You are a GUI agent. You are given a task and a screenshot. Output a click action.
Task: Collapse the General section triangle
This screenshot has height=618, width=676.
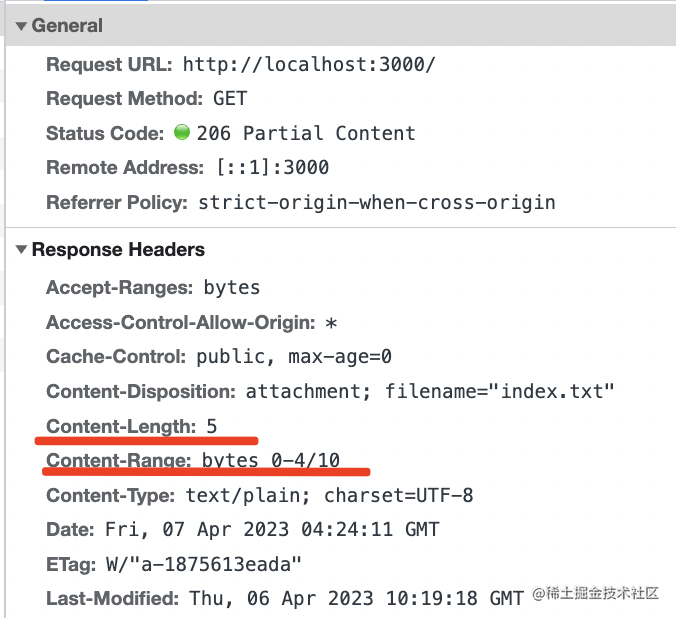pyautogui.click(x=21, y=26)
